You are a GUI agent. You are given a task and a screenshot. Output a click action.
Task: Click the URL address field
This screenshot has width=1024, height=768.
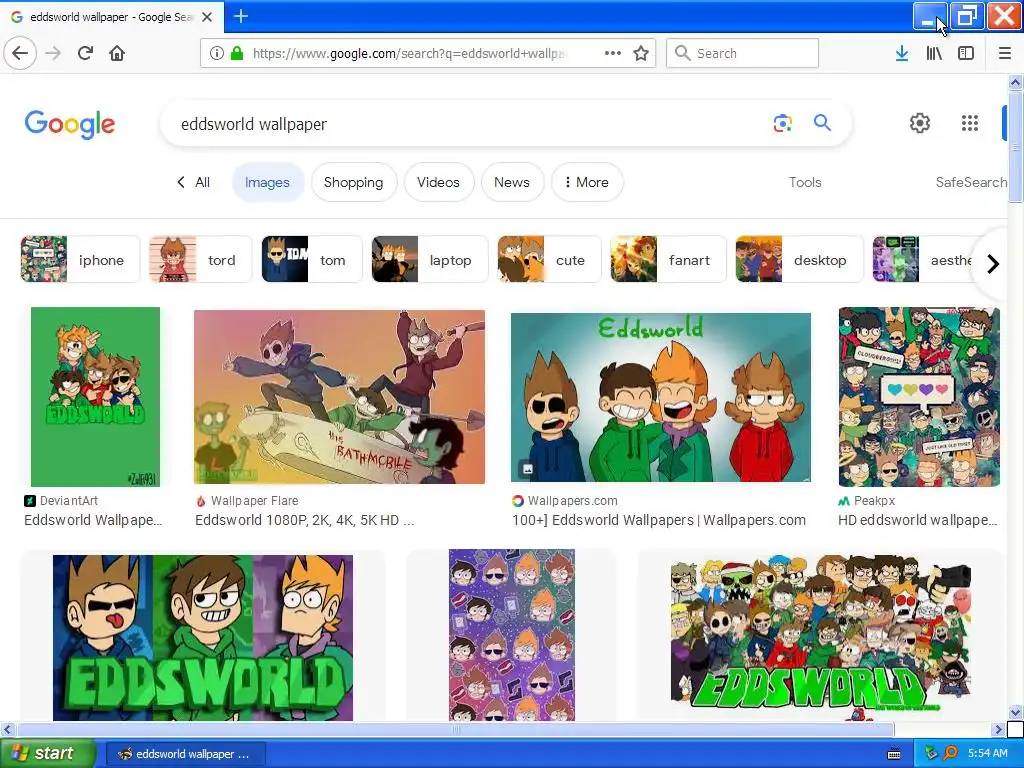pos(408,53)
